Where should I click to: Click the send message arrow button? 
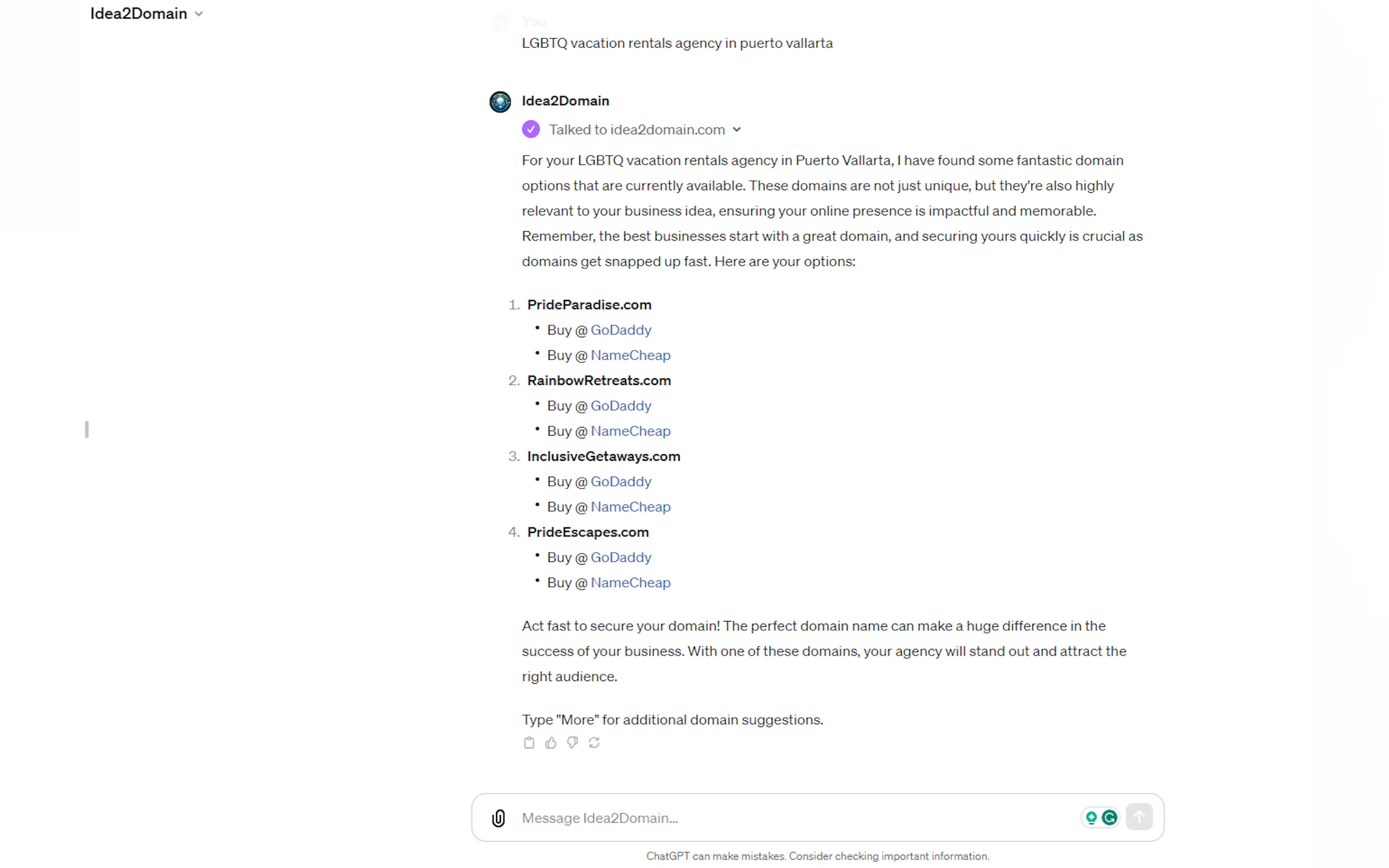[1139, 817]
